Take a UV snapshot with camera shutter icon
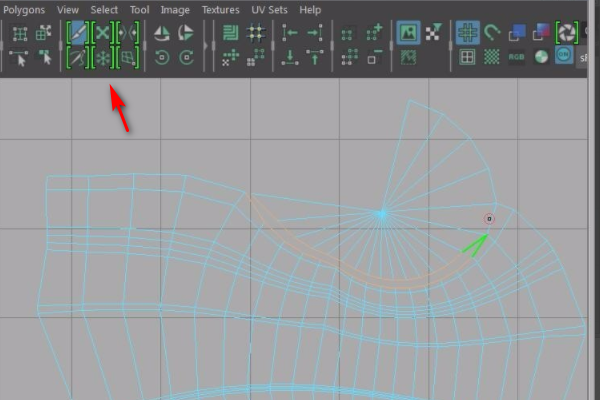600x400 pixels. 567,33
